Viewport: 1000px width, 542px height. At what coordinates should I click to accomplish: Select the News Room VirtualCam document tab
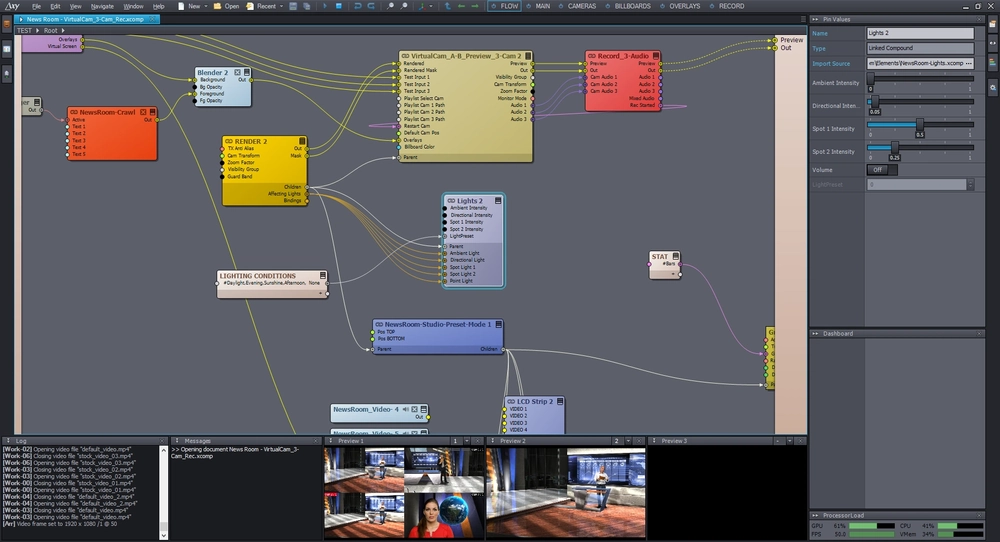(x=87, y=19)
